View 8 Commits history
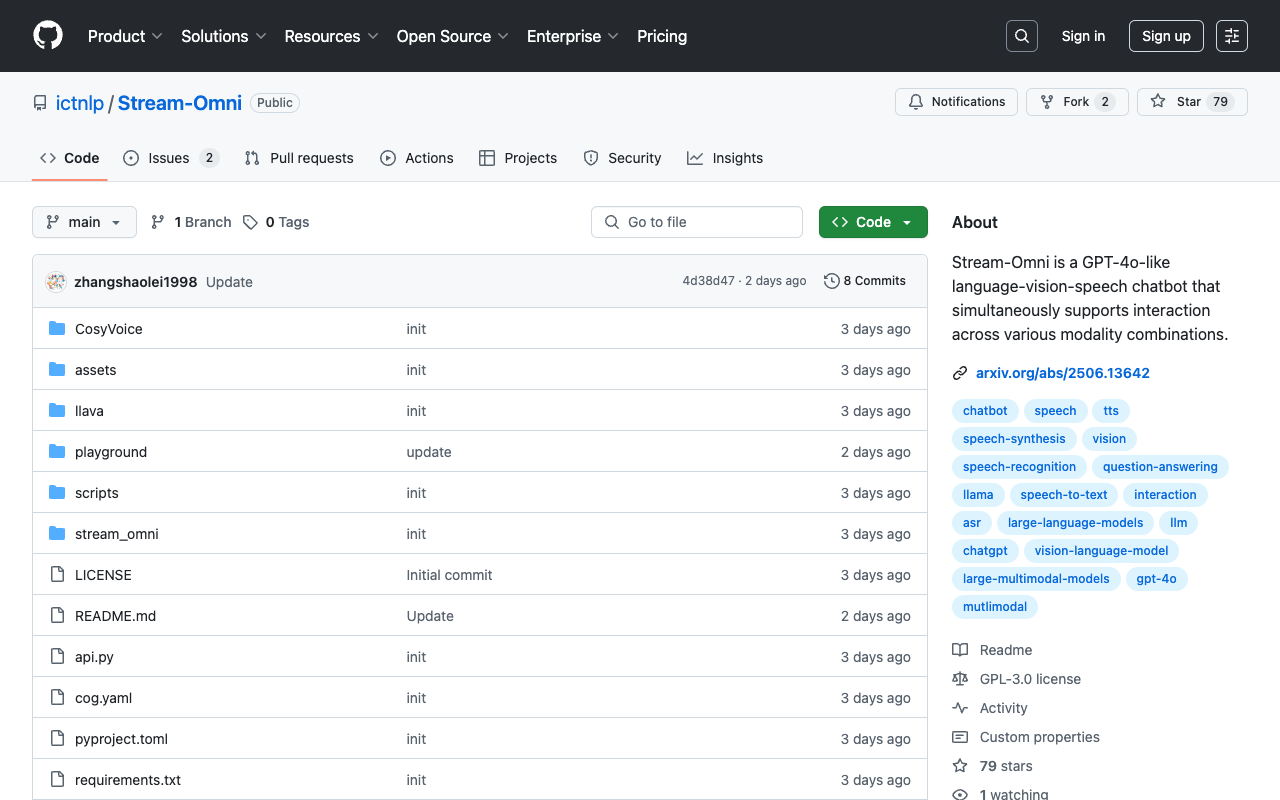The width and height of the screenshot is (1280, 800). (865, 281)
